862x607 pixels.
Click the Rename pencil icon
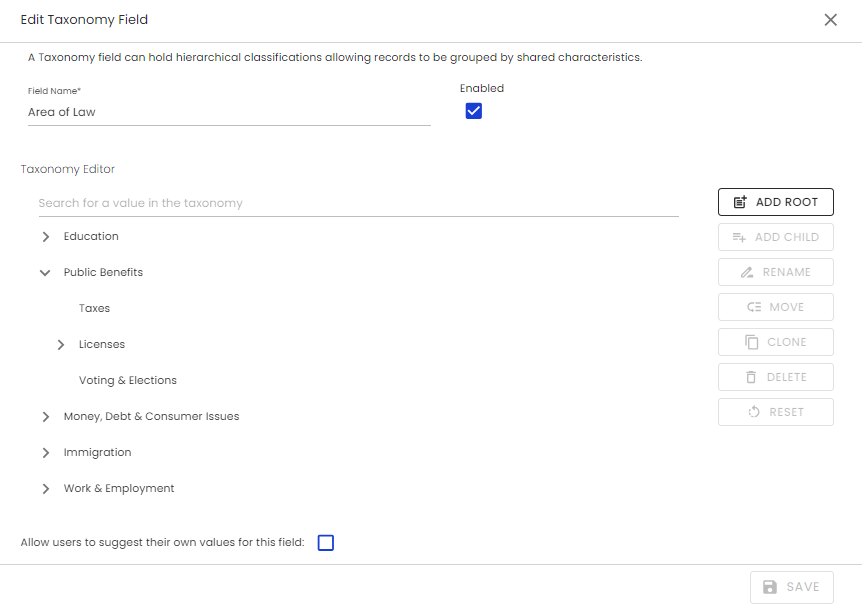coord(747,272)
